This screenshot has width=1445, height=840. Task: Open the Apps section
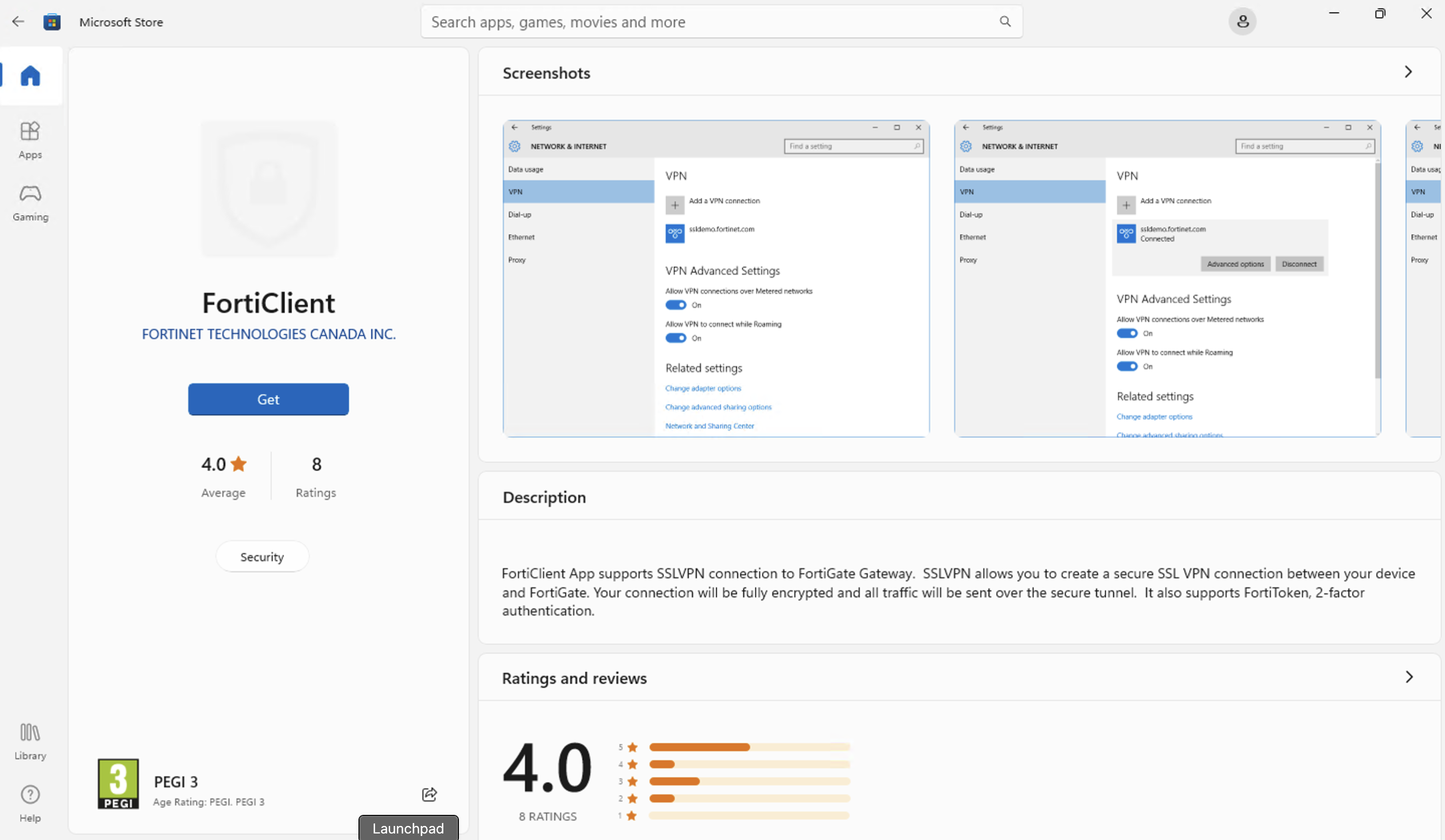[x=31, y=140]
